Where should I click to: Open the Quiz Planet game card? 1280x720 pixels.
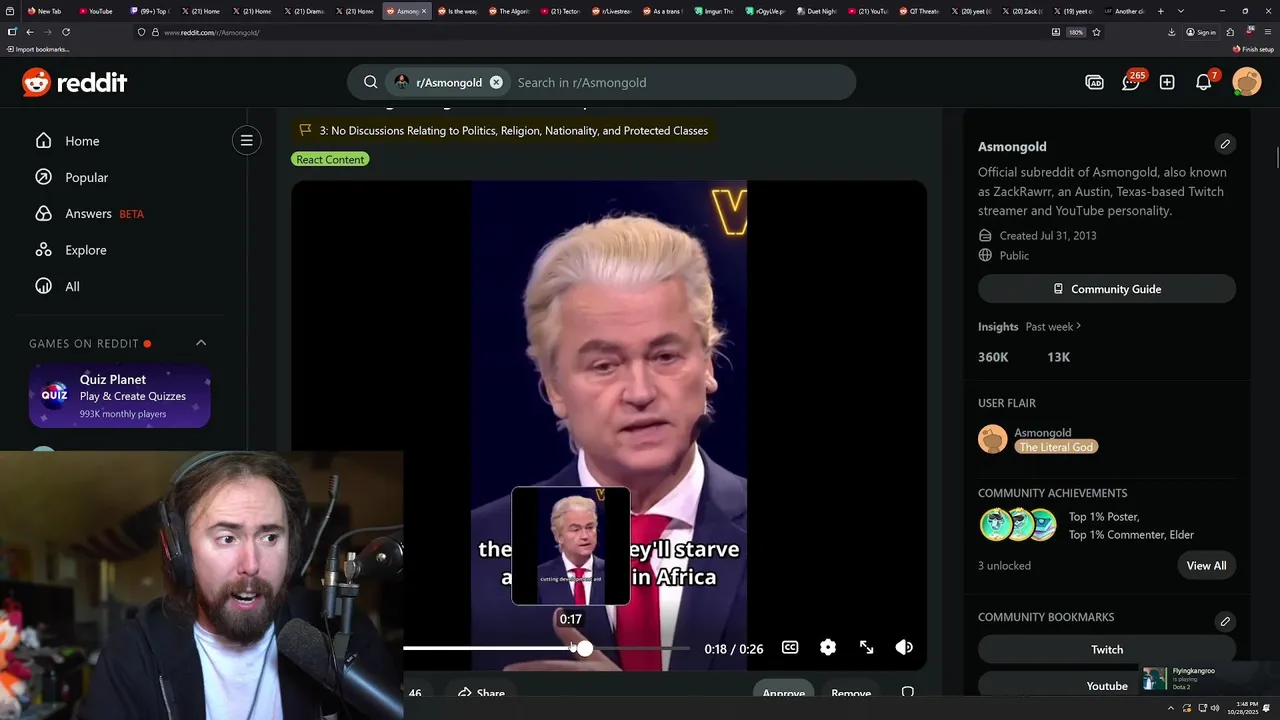pos(120,396)
